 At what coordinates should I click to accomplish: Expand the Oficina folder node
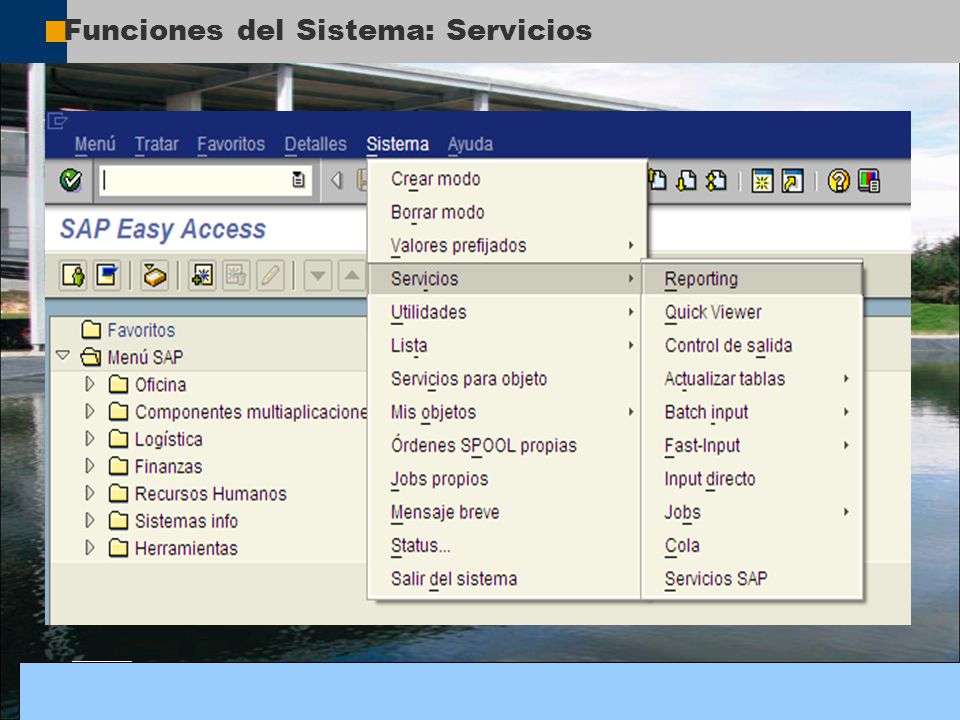[x=90, y=384]
